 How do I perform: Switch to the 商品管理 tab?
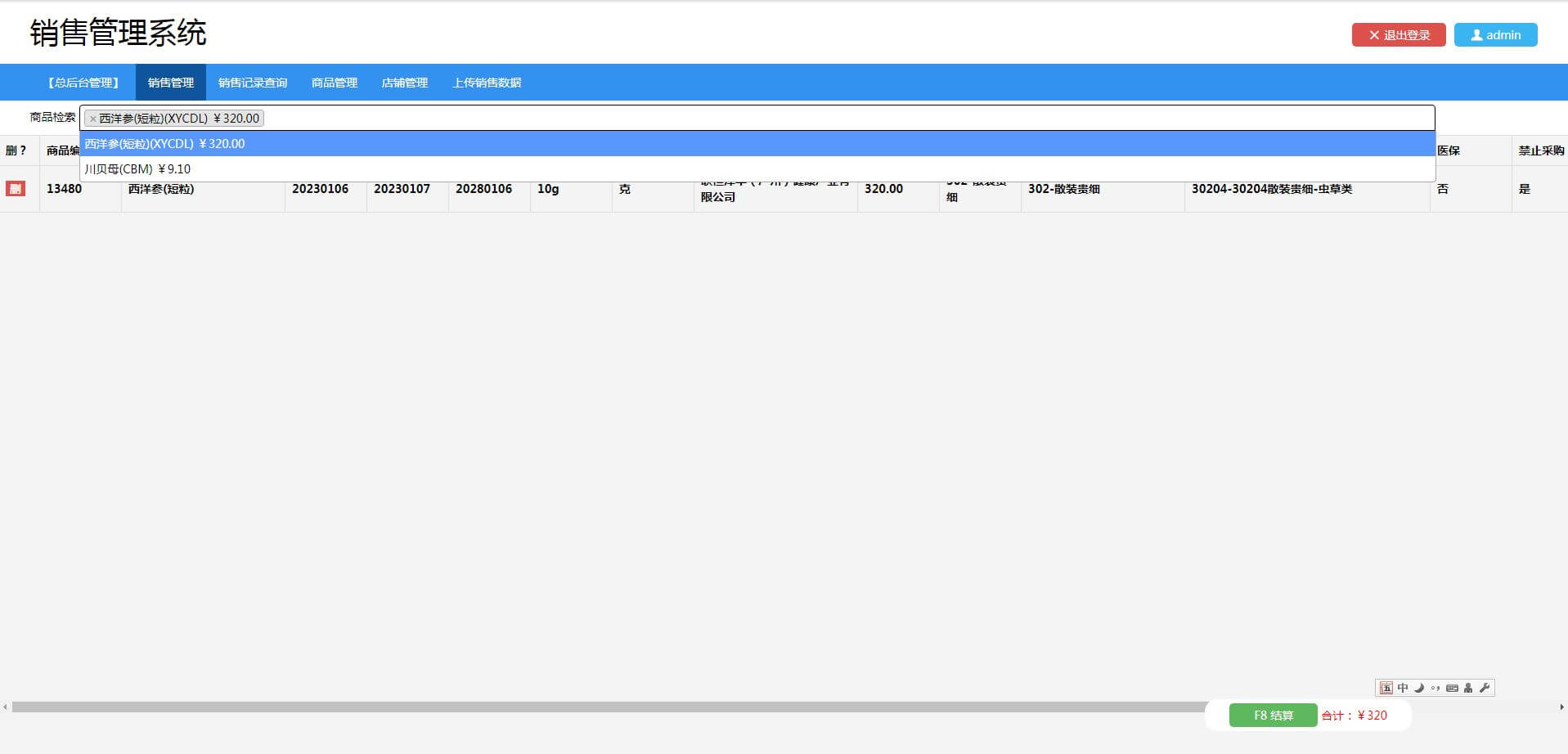[335, 83]
